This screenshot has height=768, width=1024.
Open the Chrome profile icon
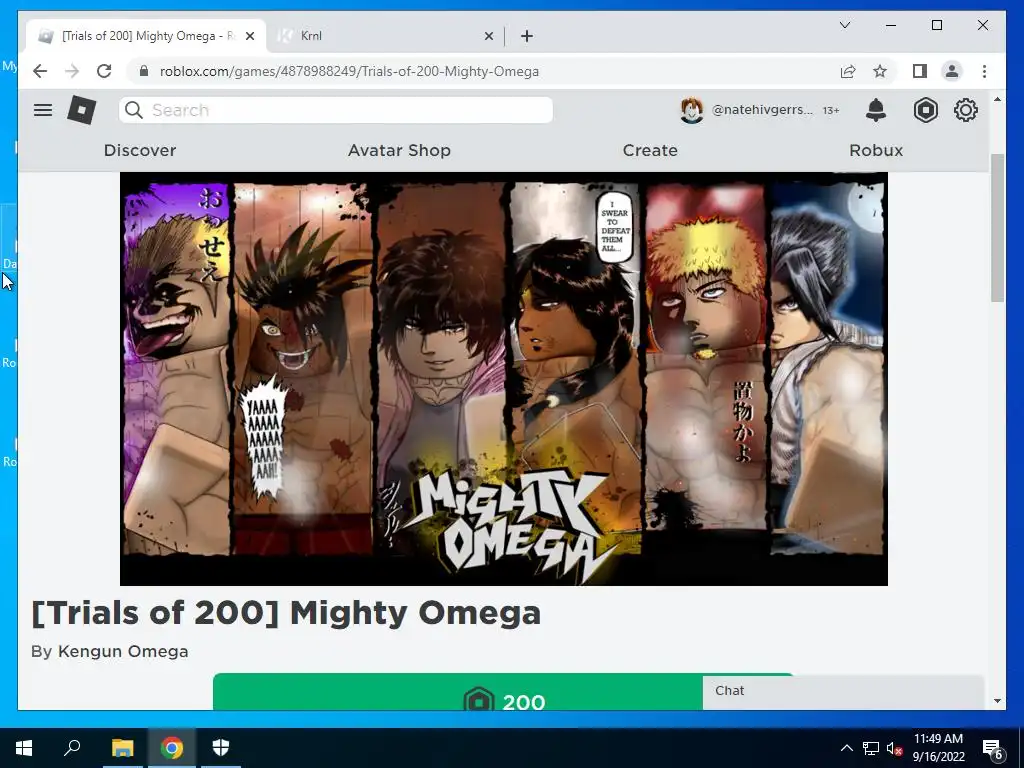952,71
